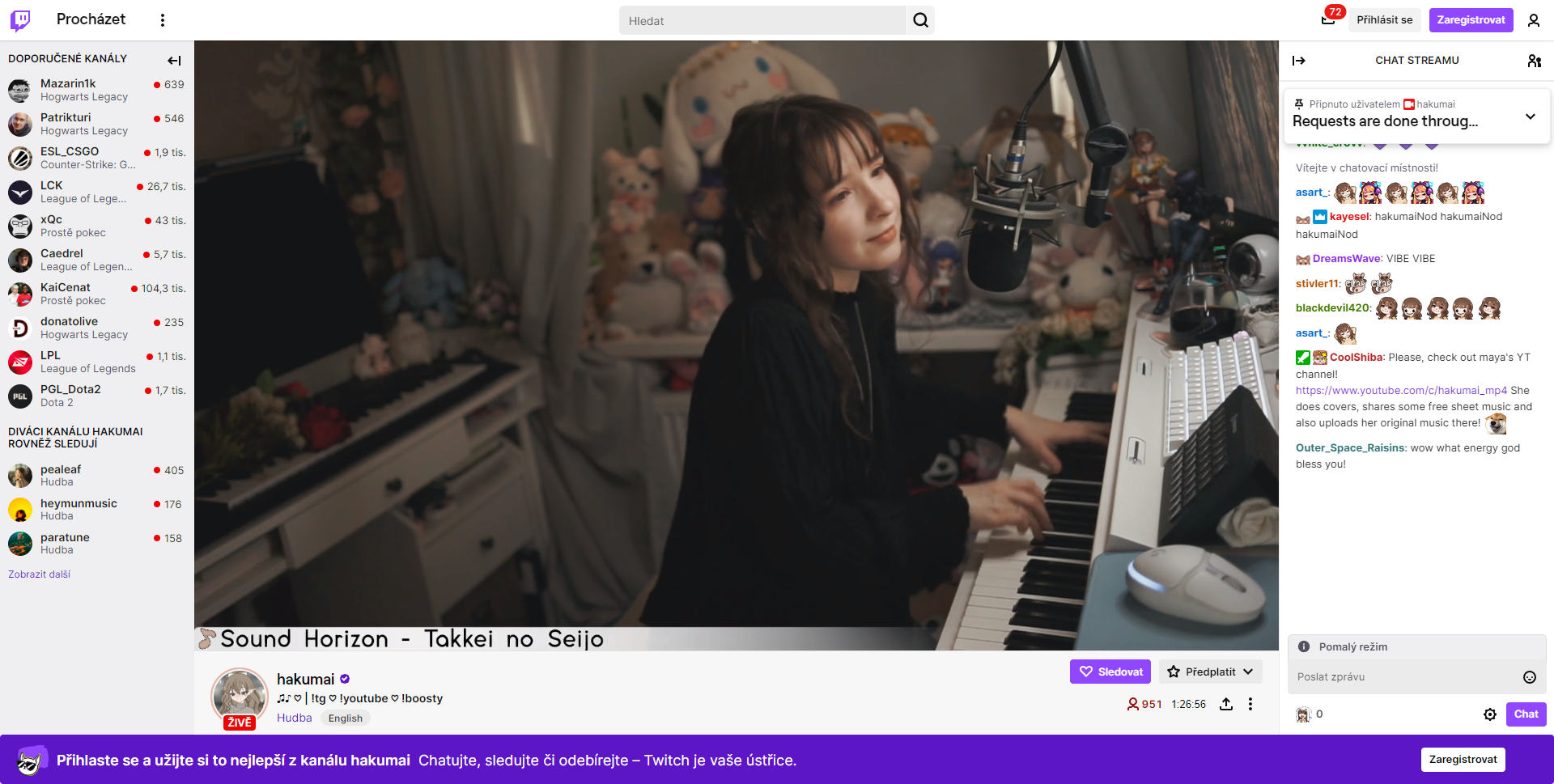Expand the pinned message from hakumai
Viewport: 1554px width, 784px height.
(1530, 117)
